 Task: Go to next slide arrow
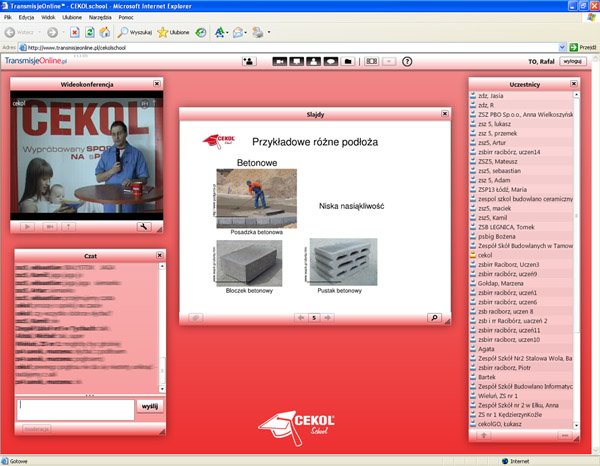pos(328,318)
